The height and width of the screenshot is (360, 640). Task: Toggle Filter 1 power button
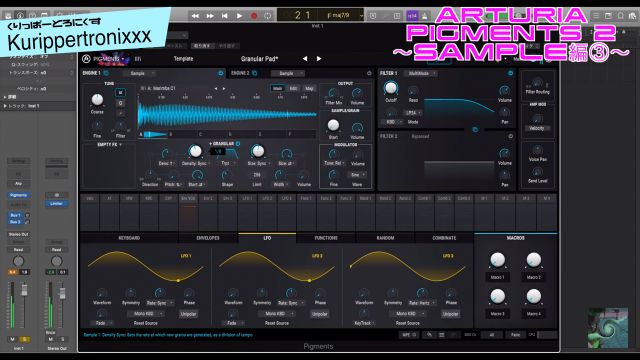pos(510,73)
